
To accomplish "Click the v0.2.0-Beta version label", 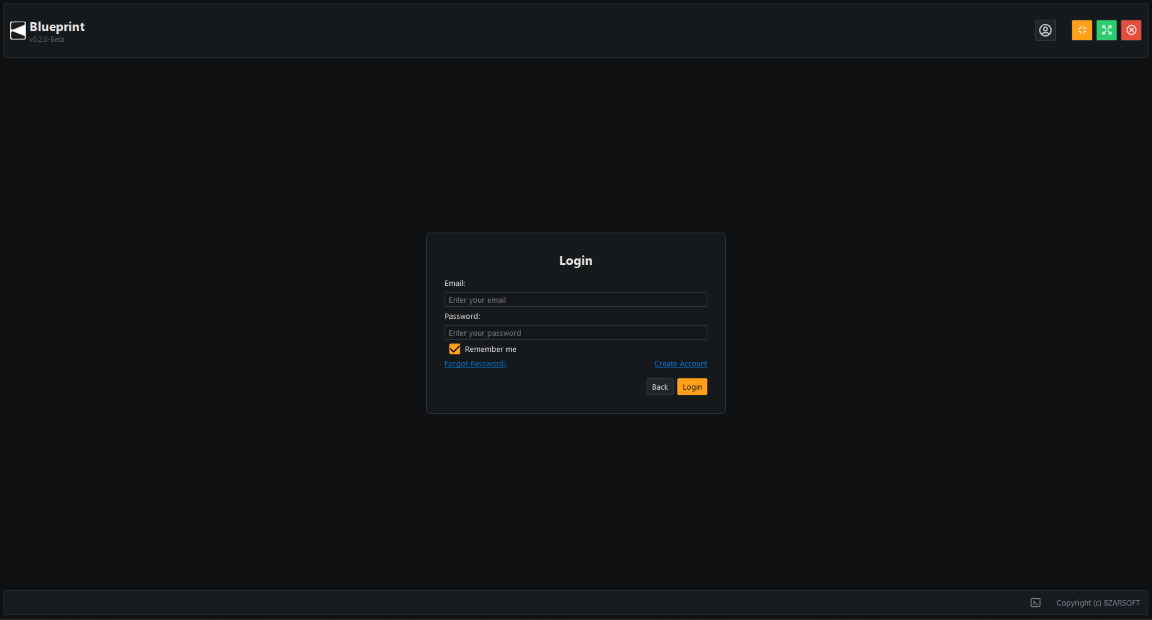I will [47, 40].
